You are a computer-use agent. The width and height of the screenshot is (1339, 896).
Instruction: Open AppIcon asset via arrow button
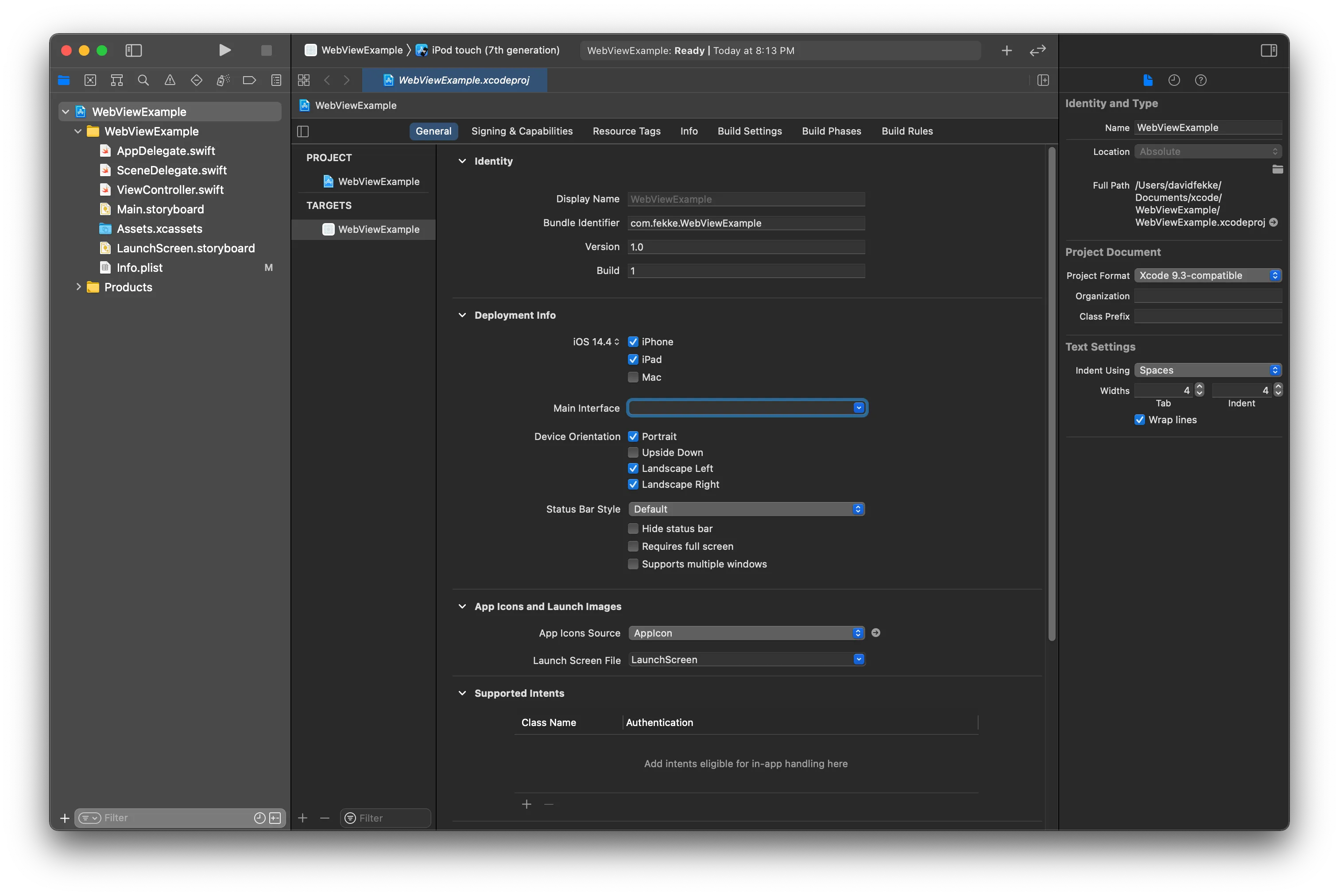tap(875, 633)
